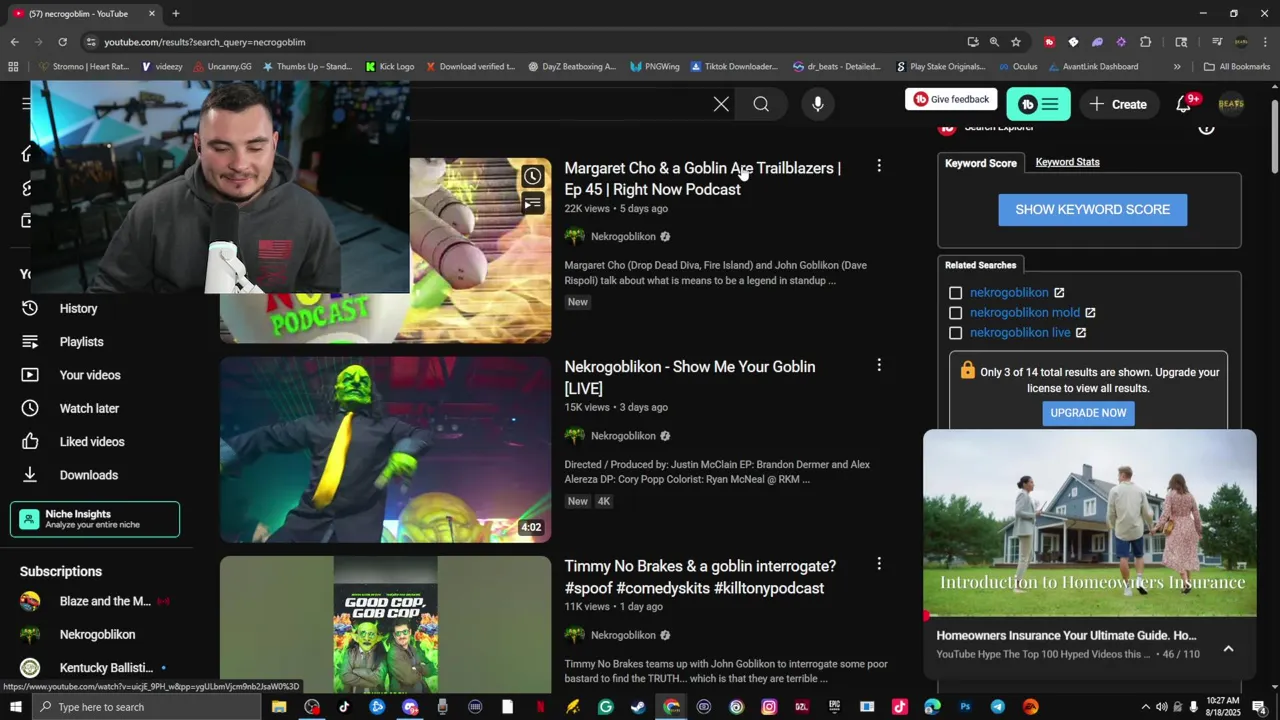
Task: Open external link next to nekrogoblikon mold
Action: click(1090, 313)
